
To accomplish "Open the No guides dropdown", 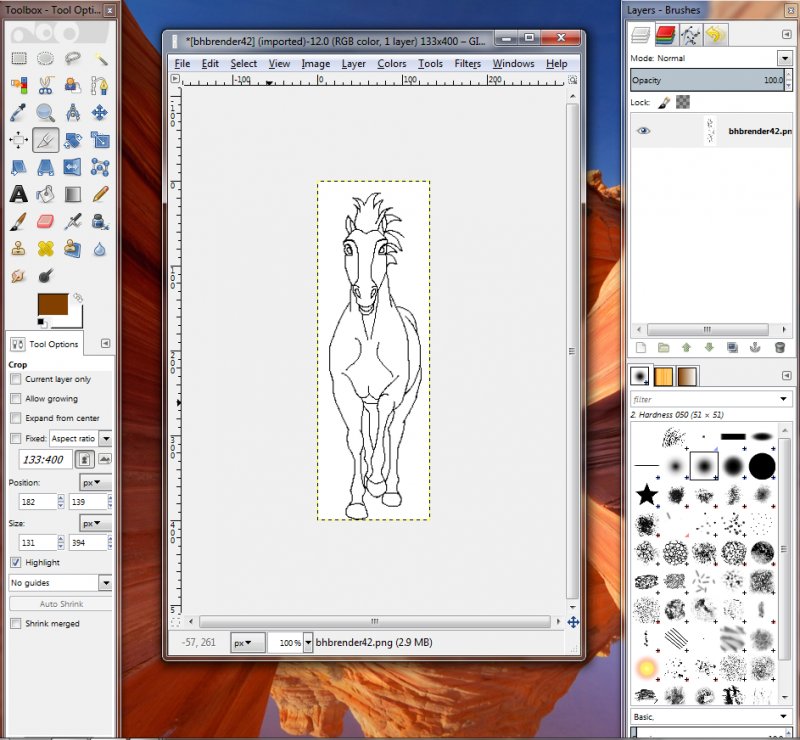I will pos(61,583).
